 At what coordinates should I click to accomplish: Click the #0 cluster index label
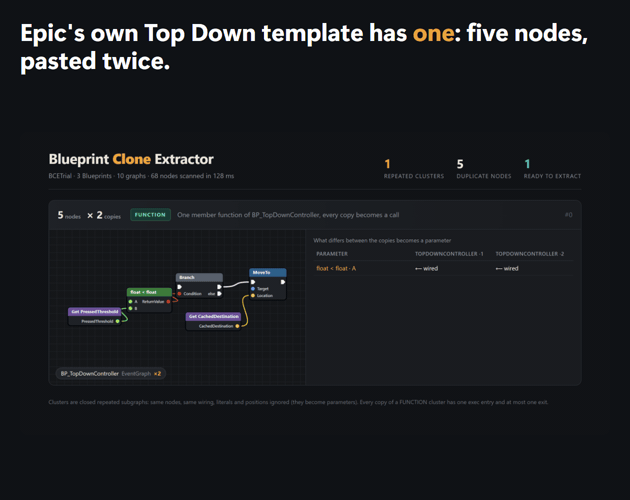569,215
